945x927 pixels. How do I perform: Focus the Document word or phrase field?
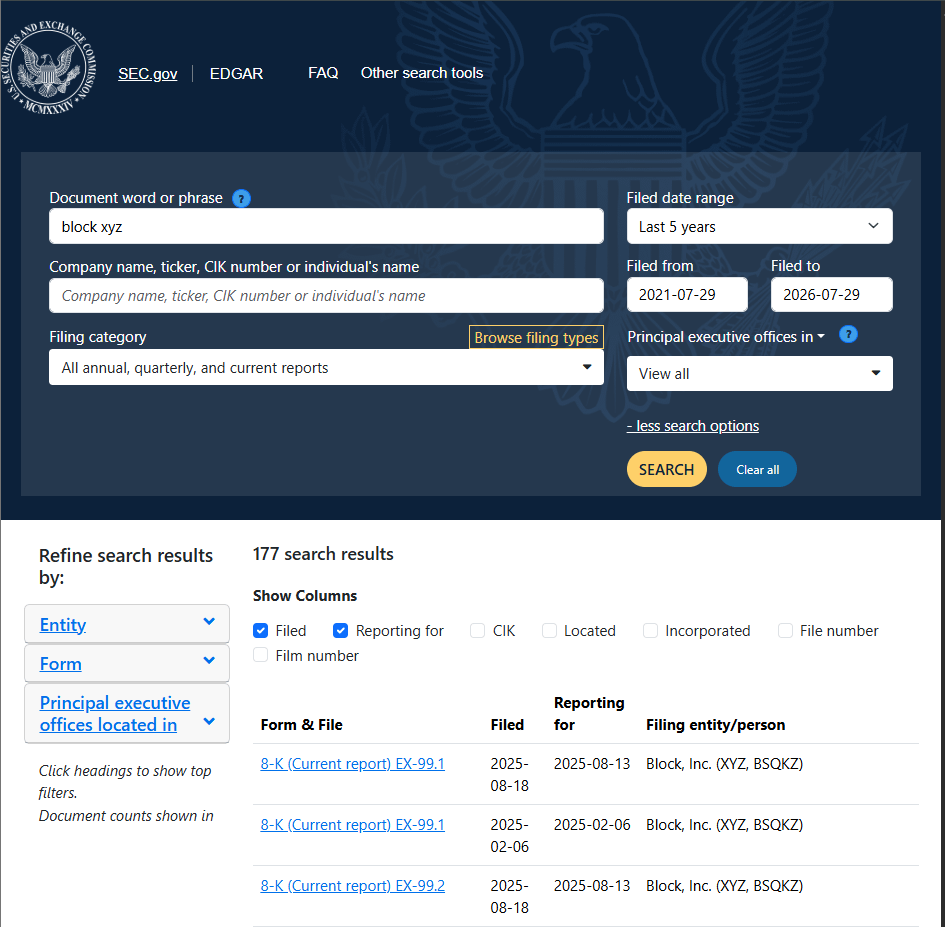[x=326, y=227]
